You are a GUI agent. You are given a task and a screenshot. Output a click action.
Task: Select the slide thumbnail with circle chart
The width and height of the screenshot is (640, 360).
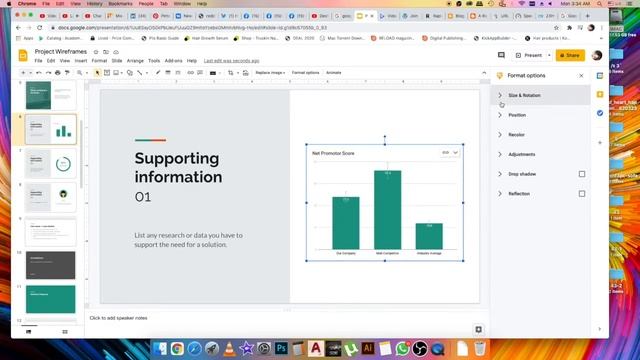click(51, 164)
